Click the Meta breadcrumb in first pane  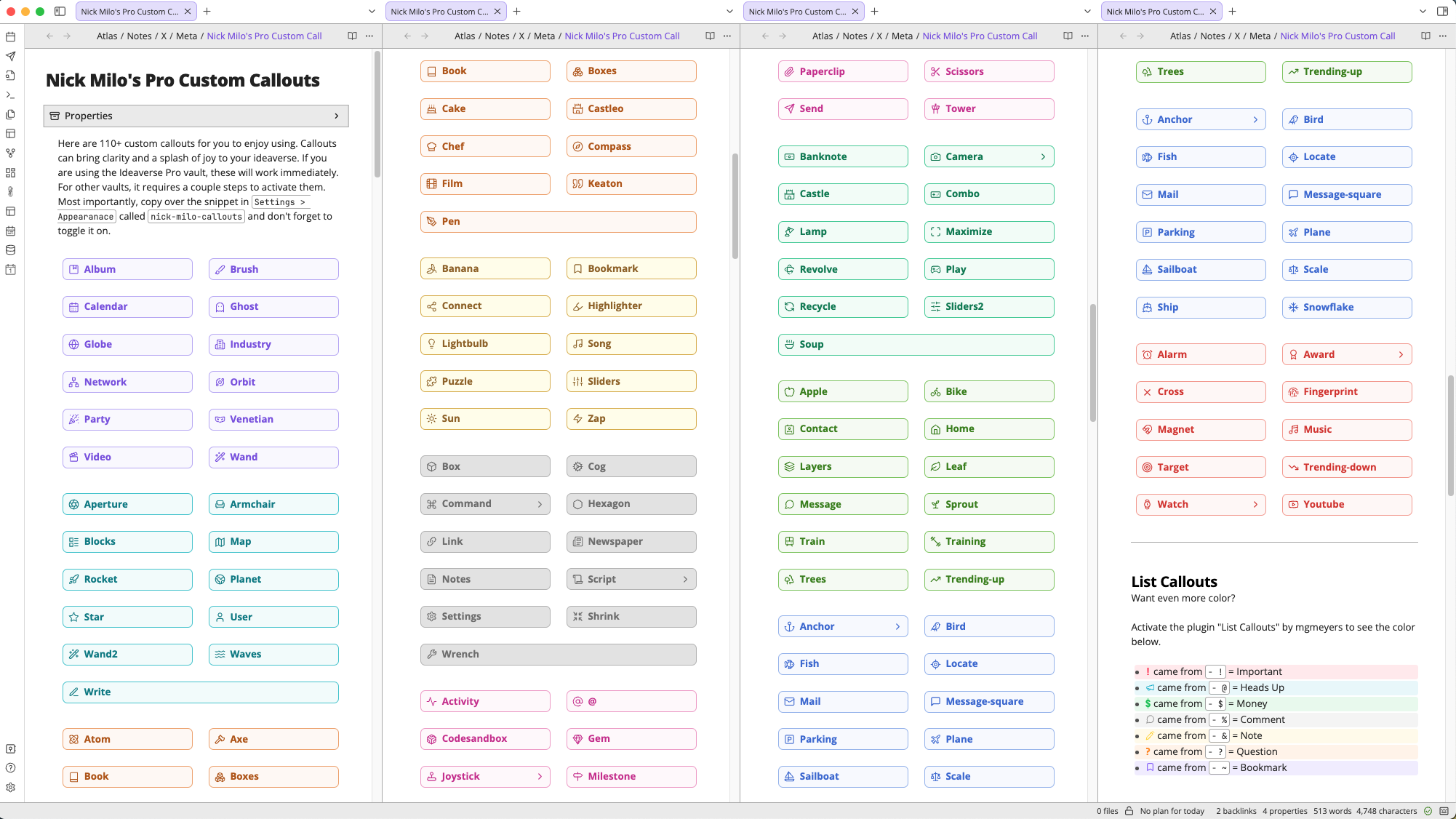pyautogui.click(x=186, y=36)
